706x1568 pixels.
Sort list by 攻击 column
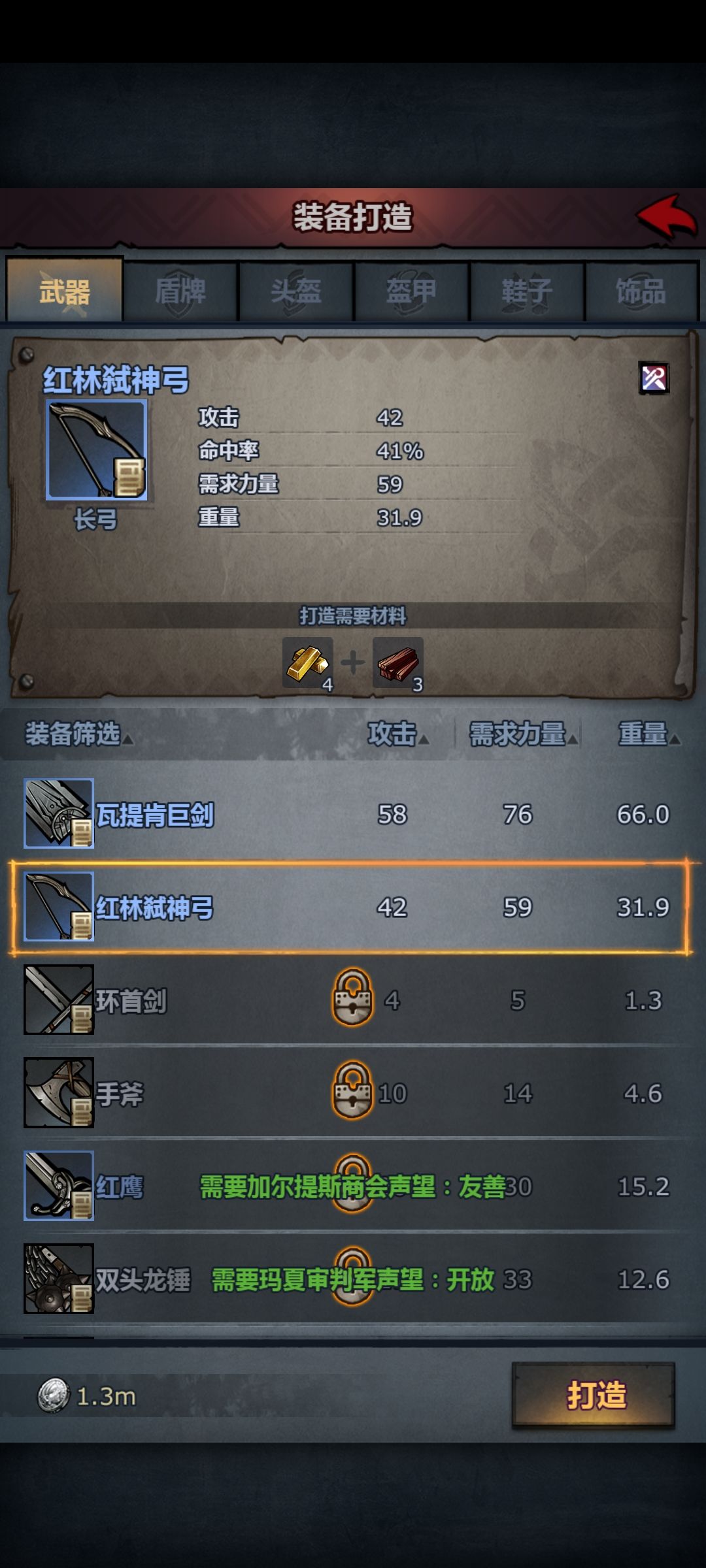click(398, 734)
